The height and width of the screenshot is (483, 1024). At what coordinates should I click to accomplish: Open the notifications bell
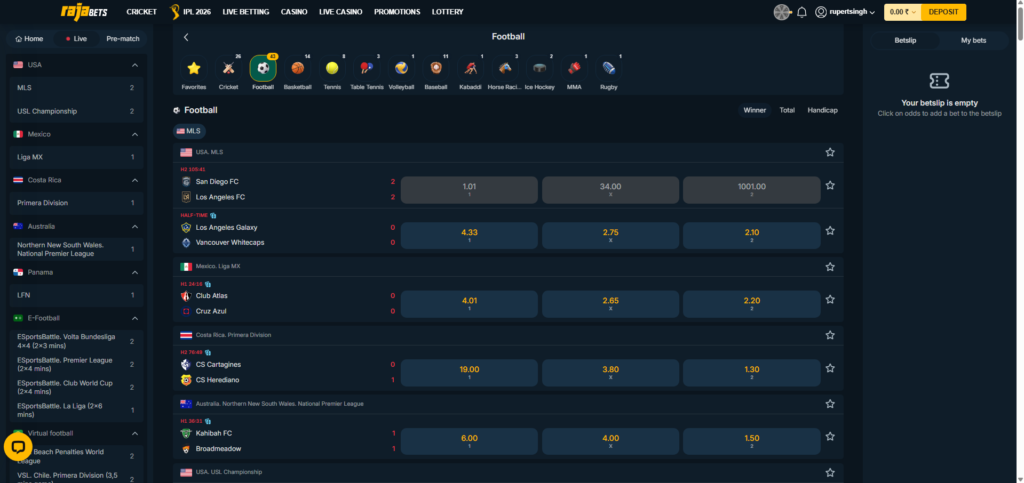tap(802, 12)
